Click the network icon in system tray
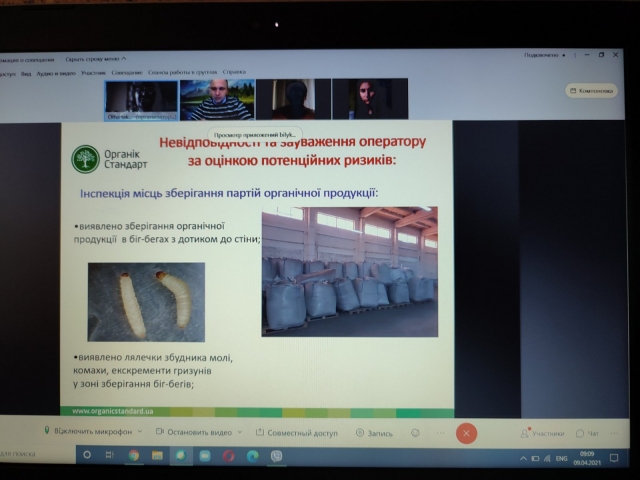The height and width of the screenshot is (480, 640). pos(547,459)
